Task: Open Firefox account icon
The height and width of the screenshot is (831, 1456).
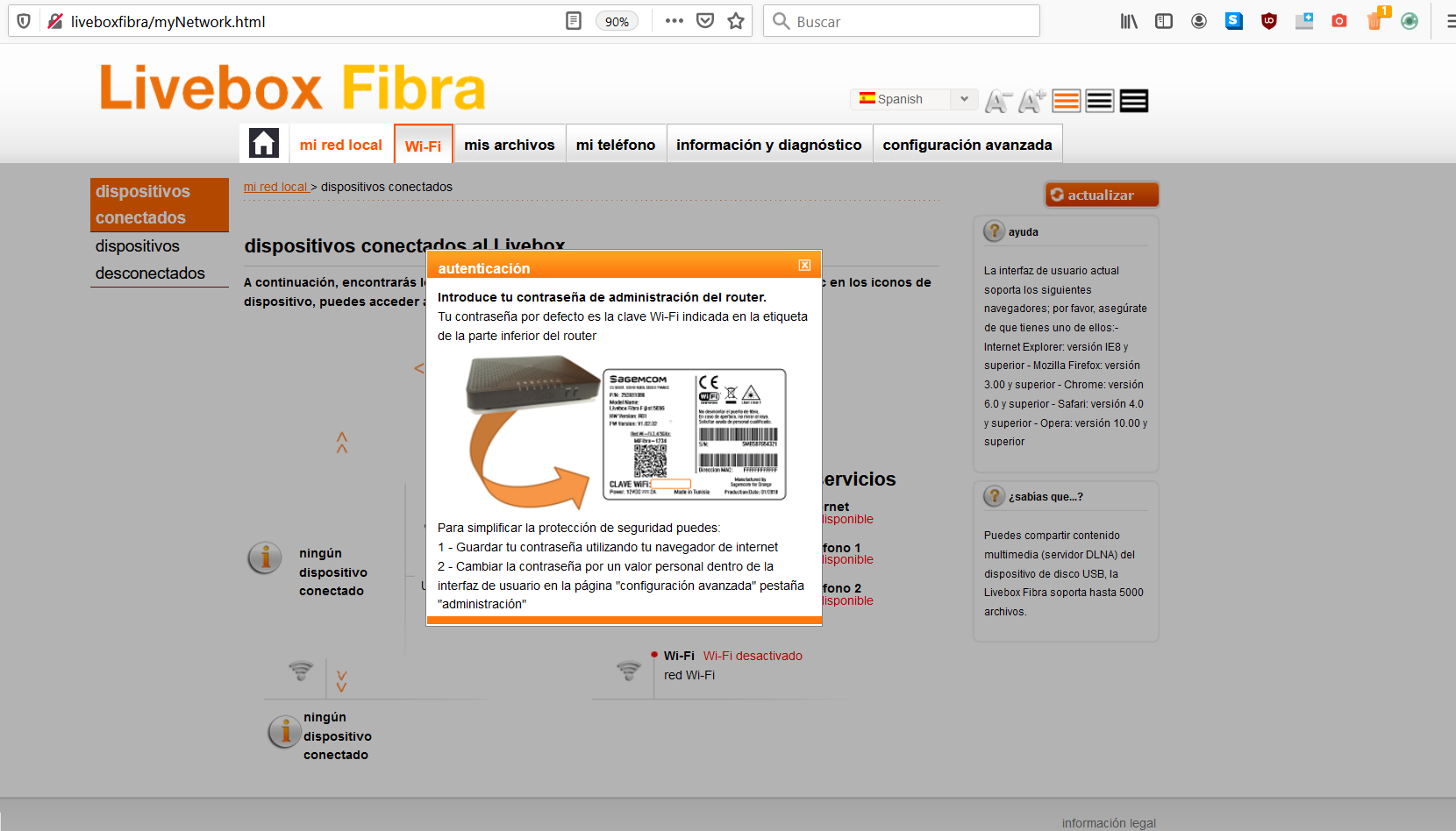Action: (x=1199, y=21)
